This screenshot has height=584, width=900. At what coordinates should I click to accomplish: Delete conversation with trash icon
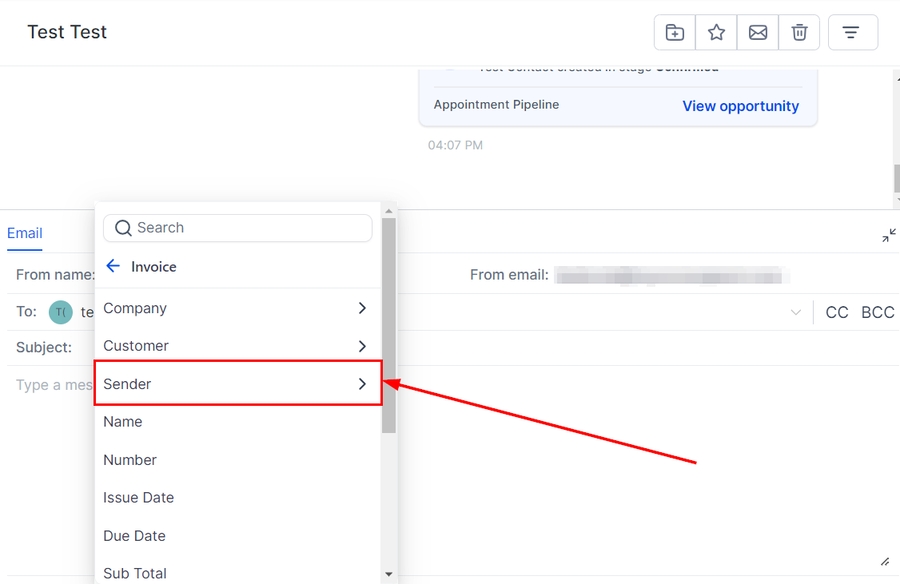[x=799, y=33]
